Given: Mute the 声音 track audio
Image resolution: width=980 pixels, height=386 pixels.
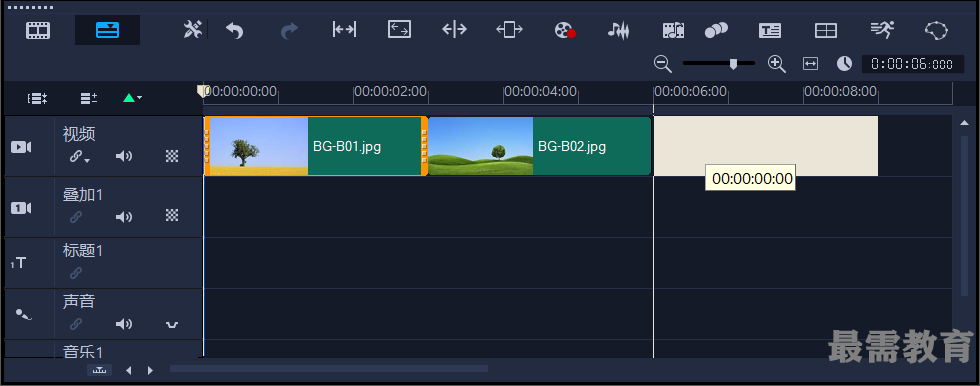Looking at the screenshot, I should pyautogui.click(x=124, y=324).
